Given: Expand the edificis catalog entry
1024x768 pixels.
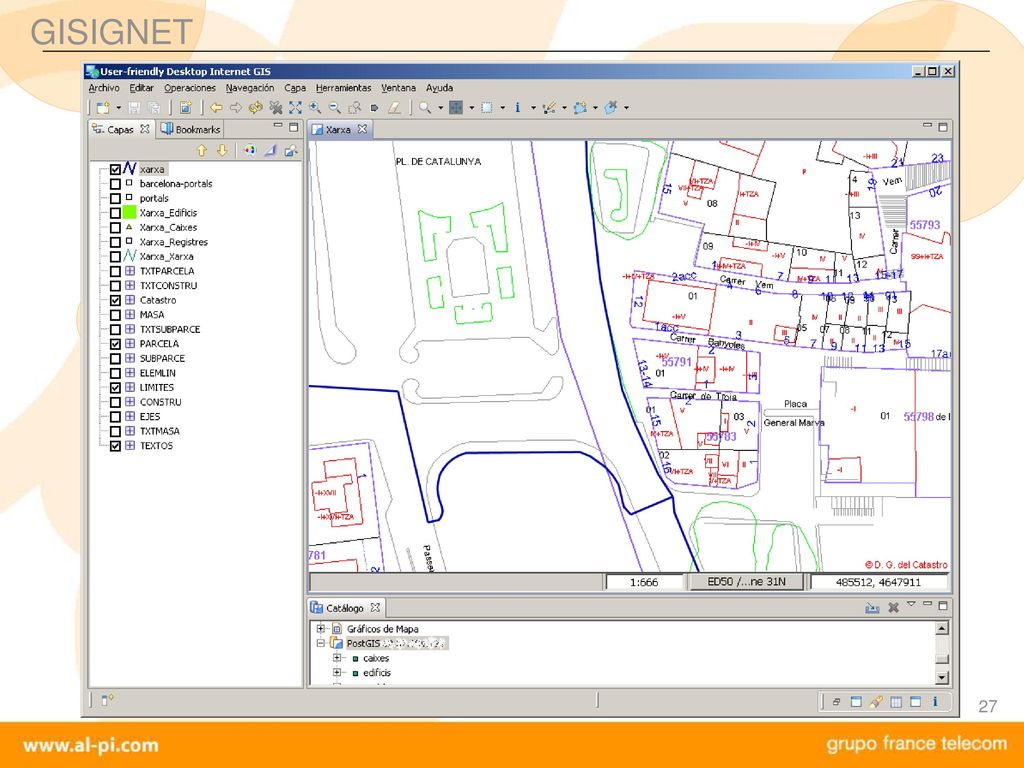Looking at the screenshot, I should pyautogui.click(x=337, y=673).
